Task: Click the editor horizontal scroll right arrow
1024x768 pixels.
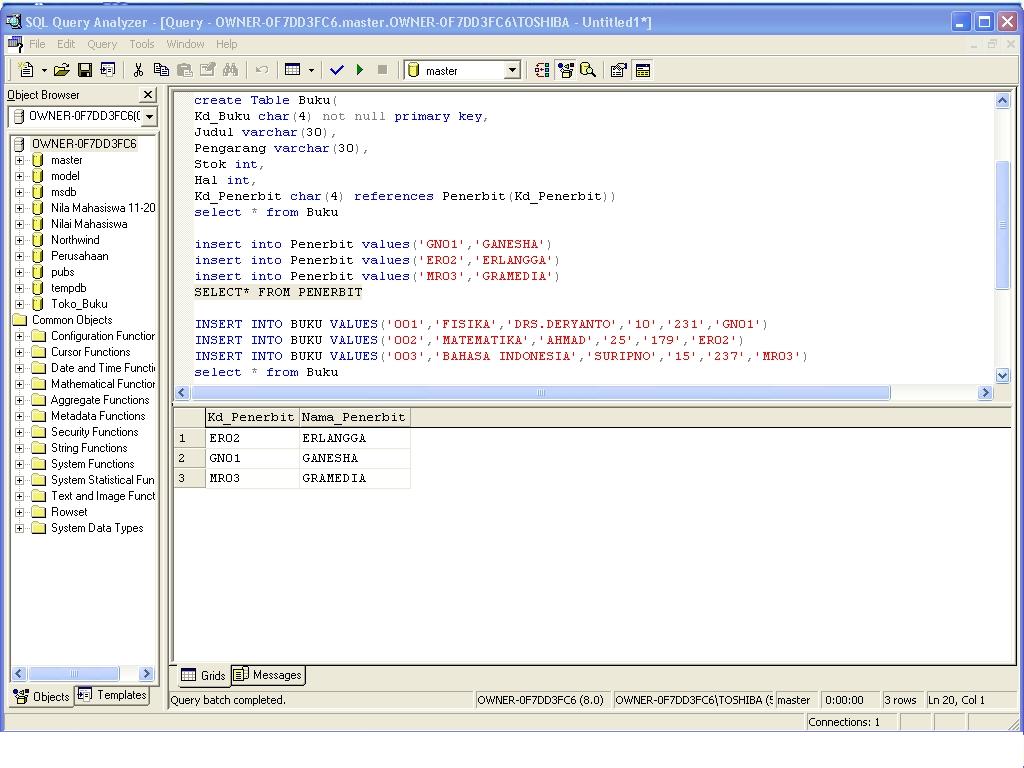Action: (985, 392)
